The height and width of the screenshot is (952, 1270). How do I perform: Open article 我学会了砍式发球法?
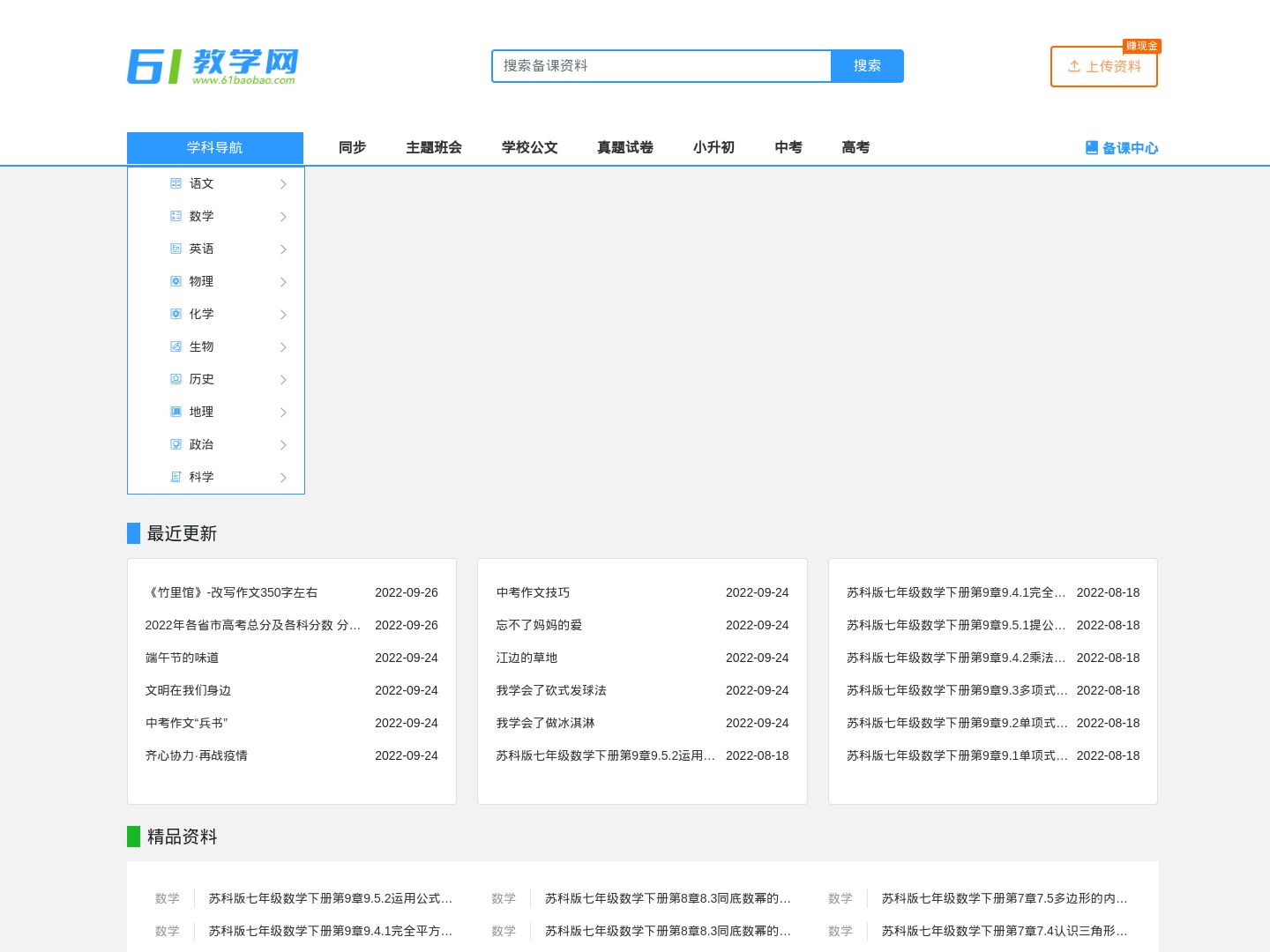[x=551, y=690]
